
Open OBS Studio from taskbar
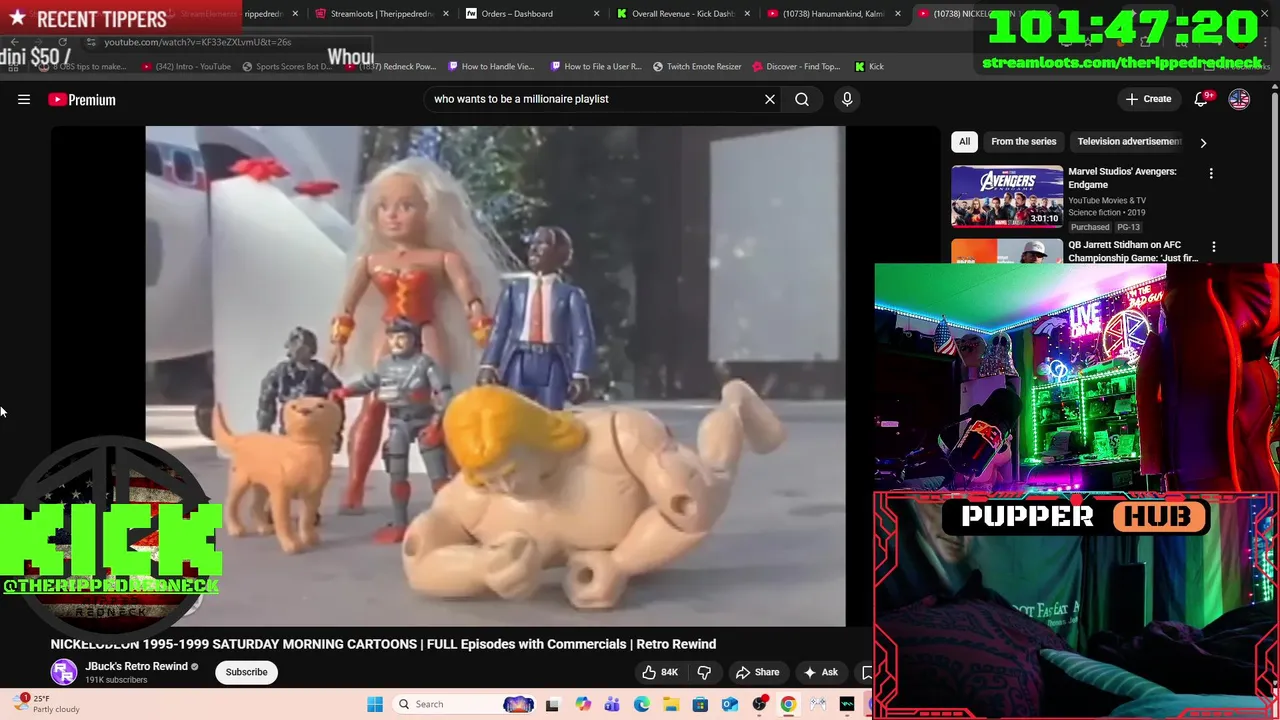click(x=759, y=704)
